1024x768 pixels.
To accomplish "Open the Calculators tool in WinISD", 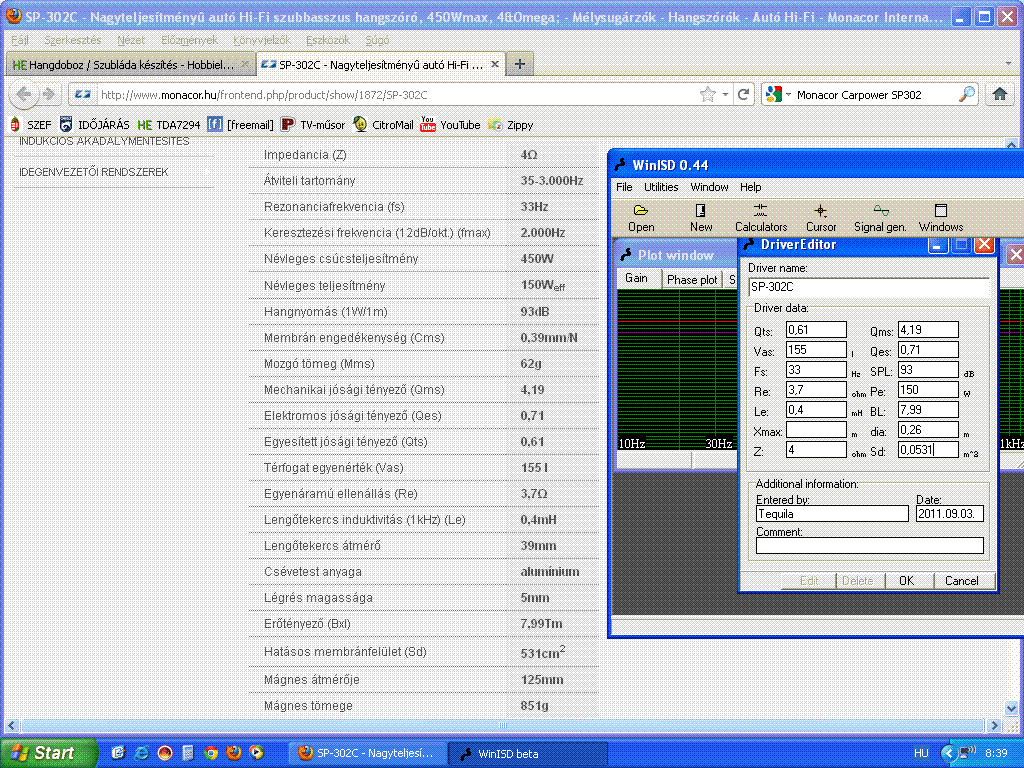I will point(761,217).
